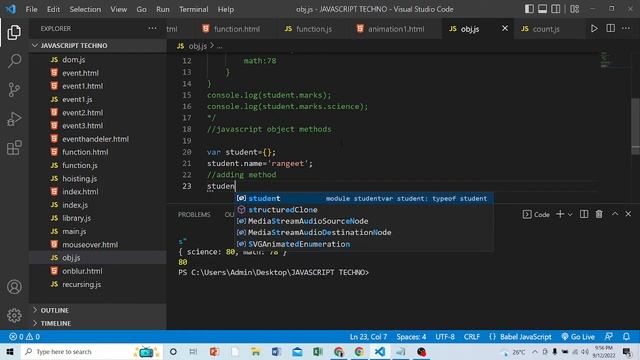
Task: Change file encoding UTF-8
Action: point(445,337)
